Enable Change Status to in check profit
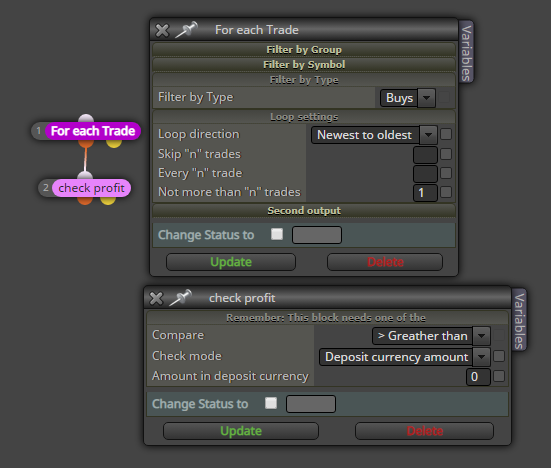The width and height of the screenshot is (551, 468). pyautogui.click(x=271, y=403)
